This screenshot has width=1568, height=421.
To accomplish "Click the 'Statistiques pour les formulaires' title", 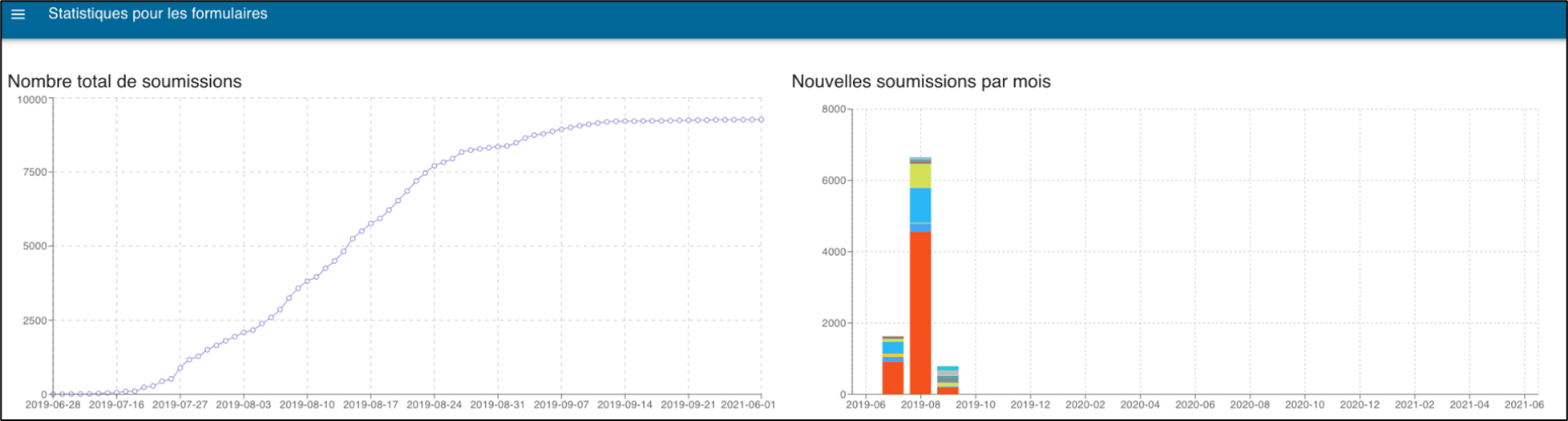I will 158,14.
